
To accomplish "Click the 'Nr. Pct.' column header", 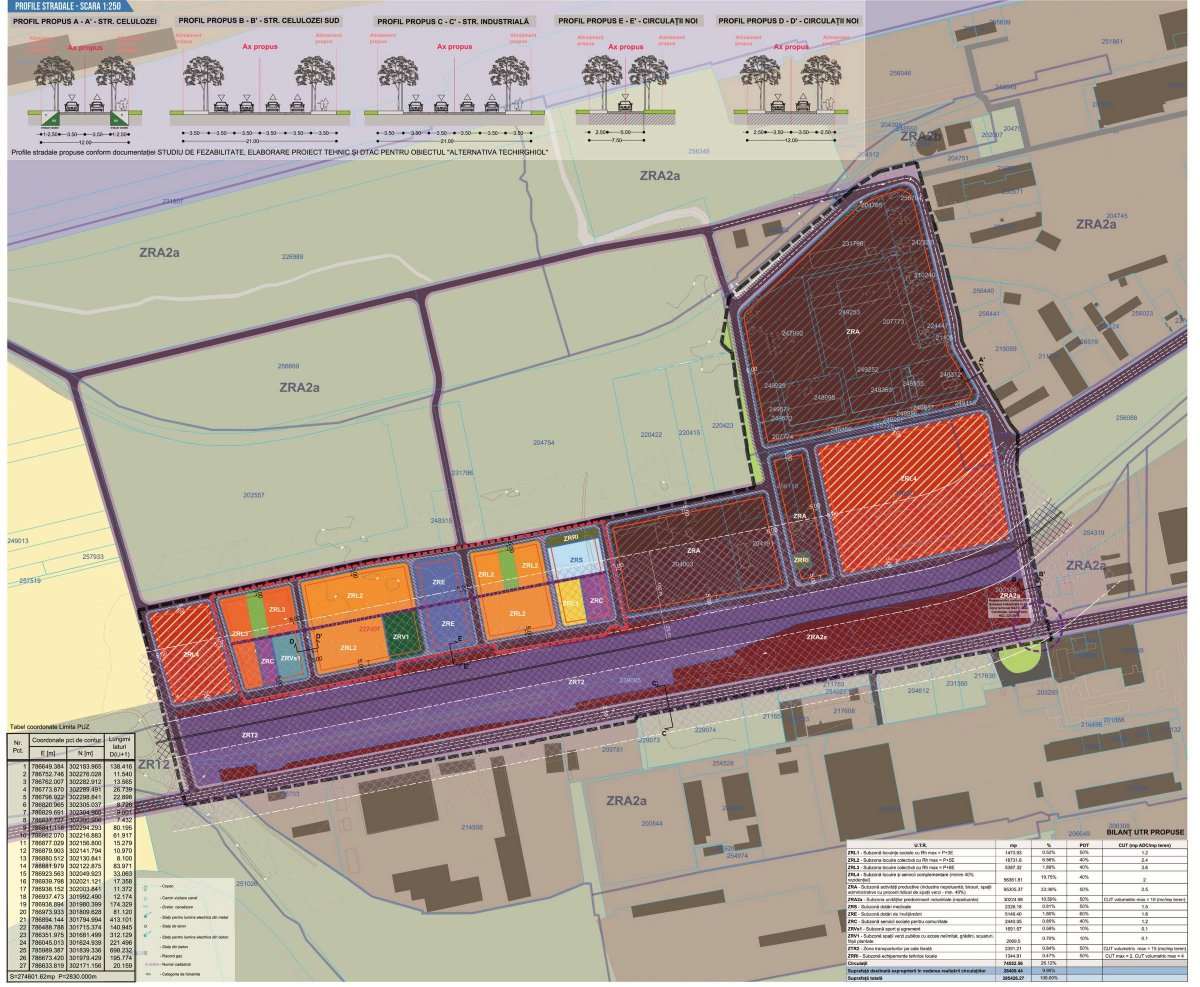I will point(18,745).
